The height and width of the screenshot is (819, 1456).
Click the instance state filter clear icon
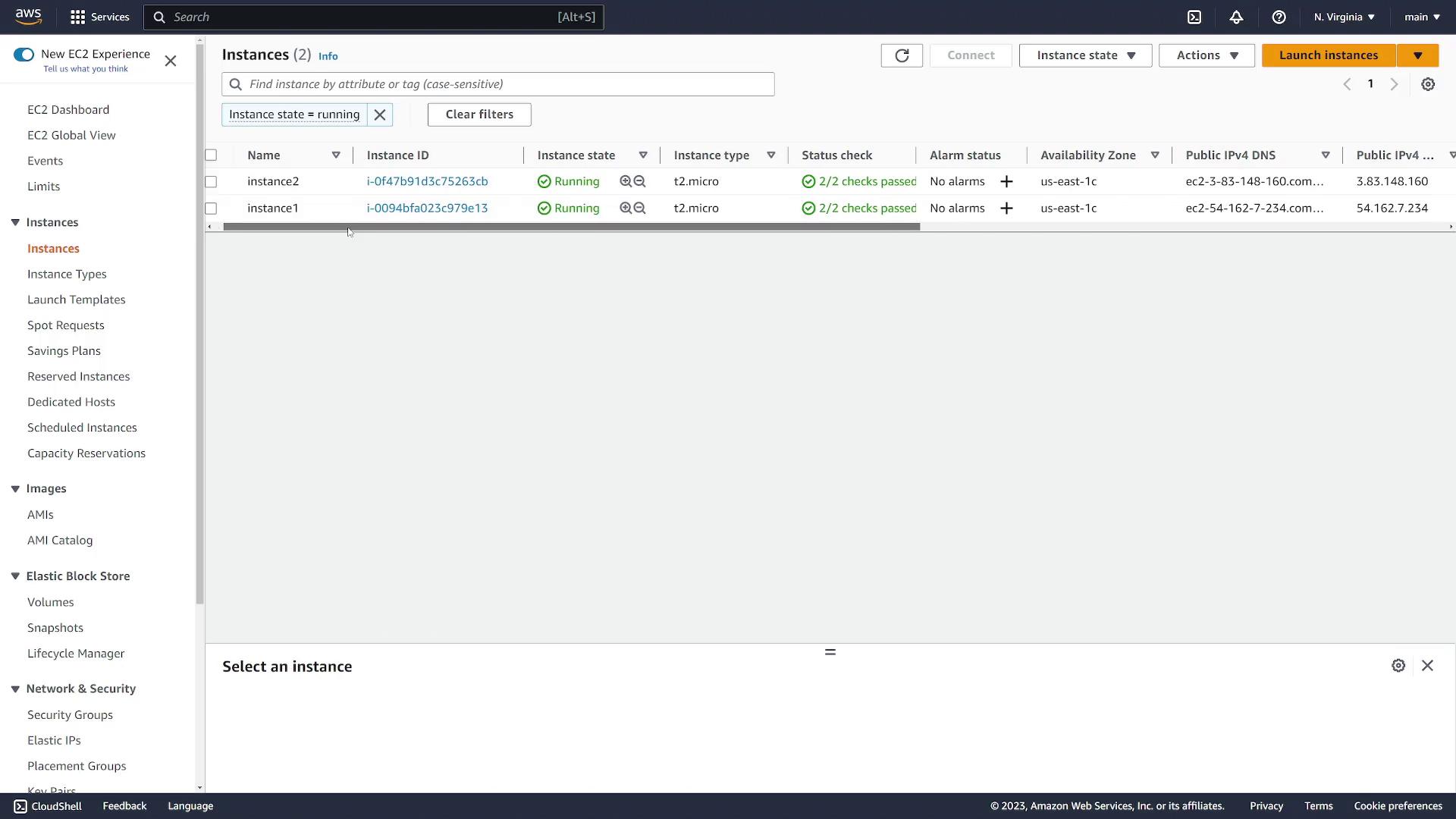click(380, 114)
